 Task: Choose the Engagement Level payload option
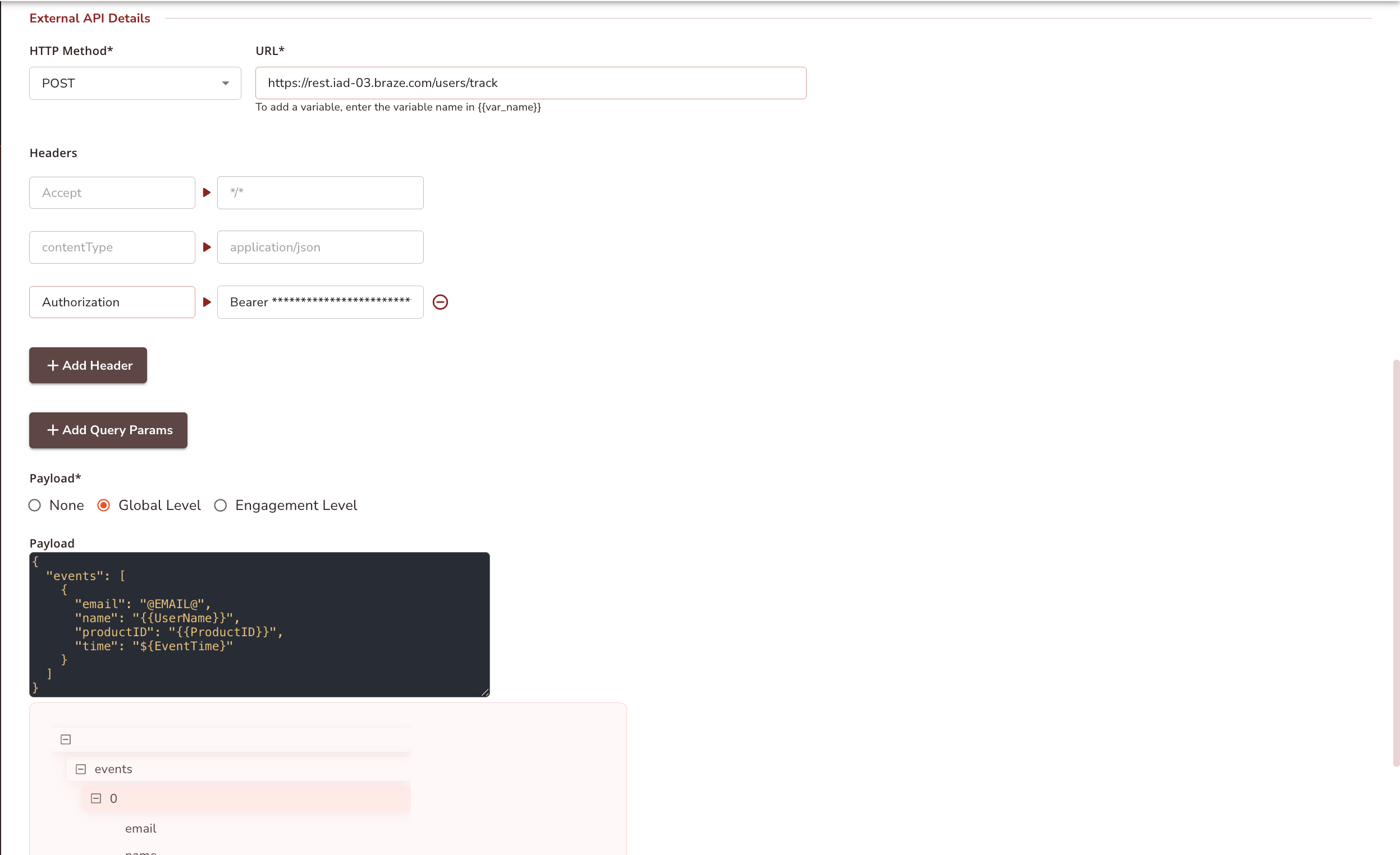[x=221, y=505]
